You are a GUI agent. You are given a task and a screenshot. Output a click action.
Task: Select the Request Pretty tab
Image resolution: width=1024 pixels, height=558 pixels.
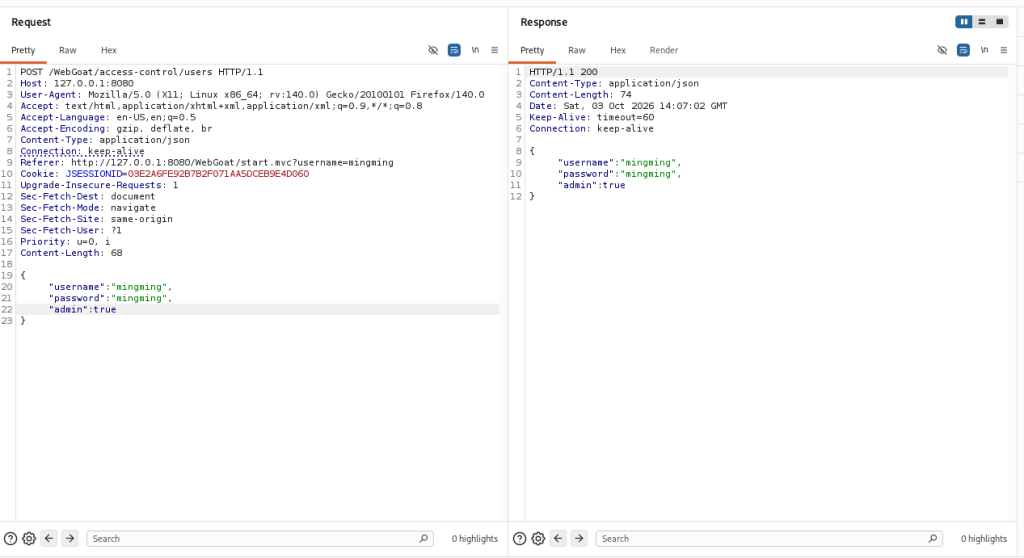coord(23,50)
